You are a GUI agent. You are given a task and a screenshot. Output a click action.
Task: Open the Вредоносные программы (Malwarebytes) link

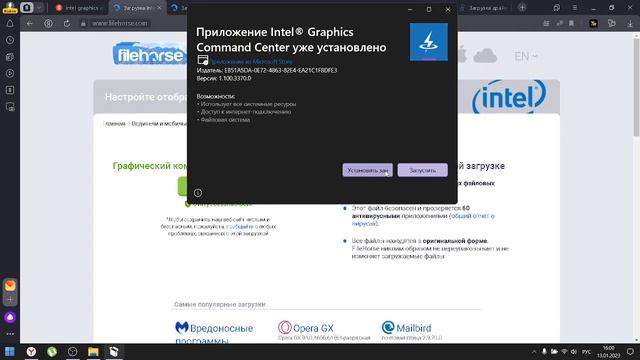point(214,334)
